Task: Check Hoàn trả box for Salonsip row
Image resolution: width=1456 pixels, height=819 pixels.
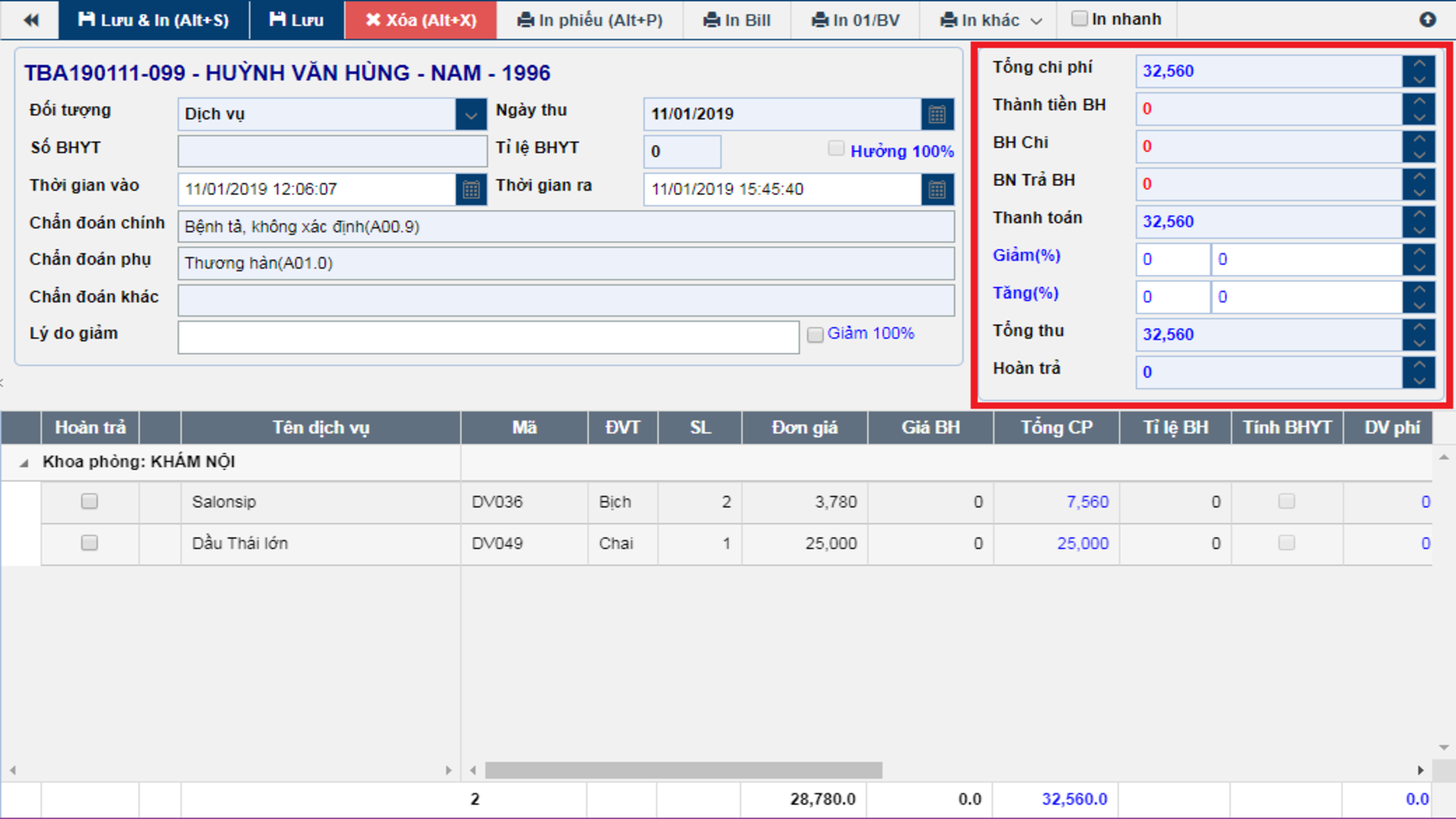Action: pos(89,501)
